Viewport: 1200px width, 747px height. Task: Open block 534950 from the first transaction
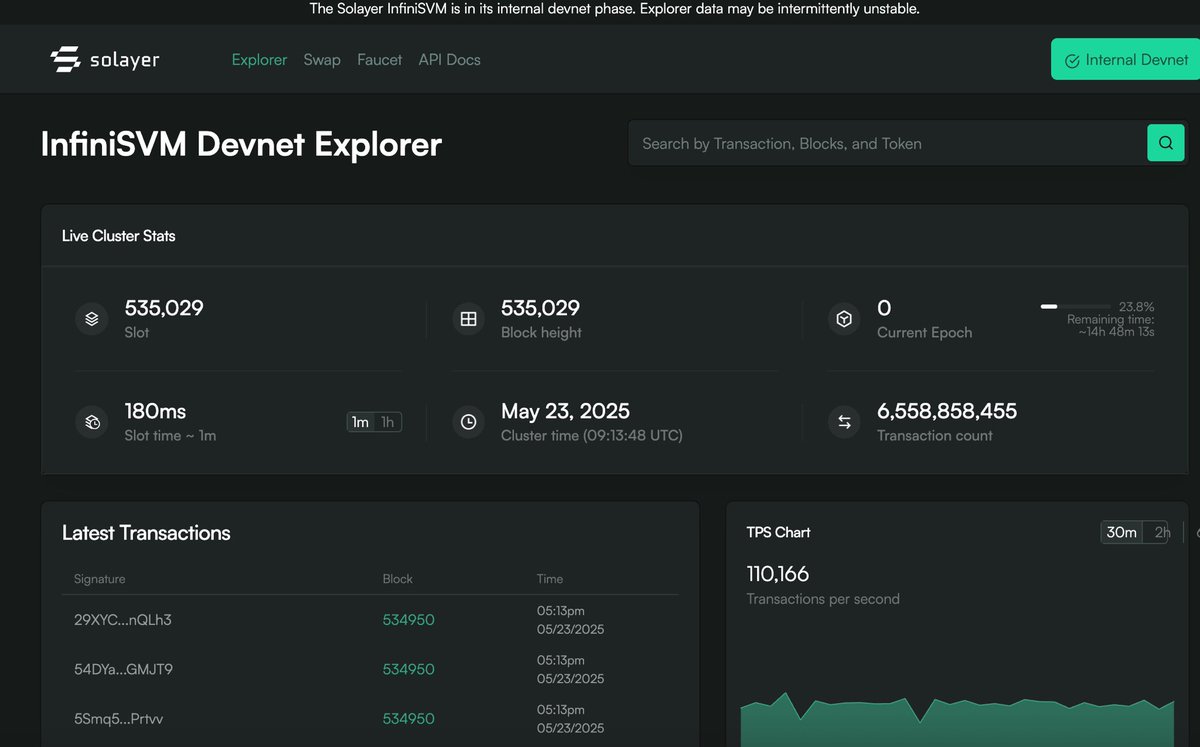click(408, 619)
